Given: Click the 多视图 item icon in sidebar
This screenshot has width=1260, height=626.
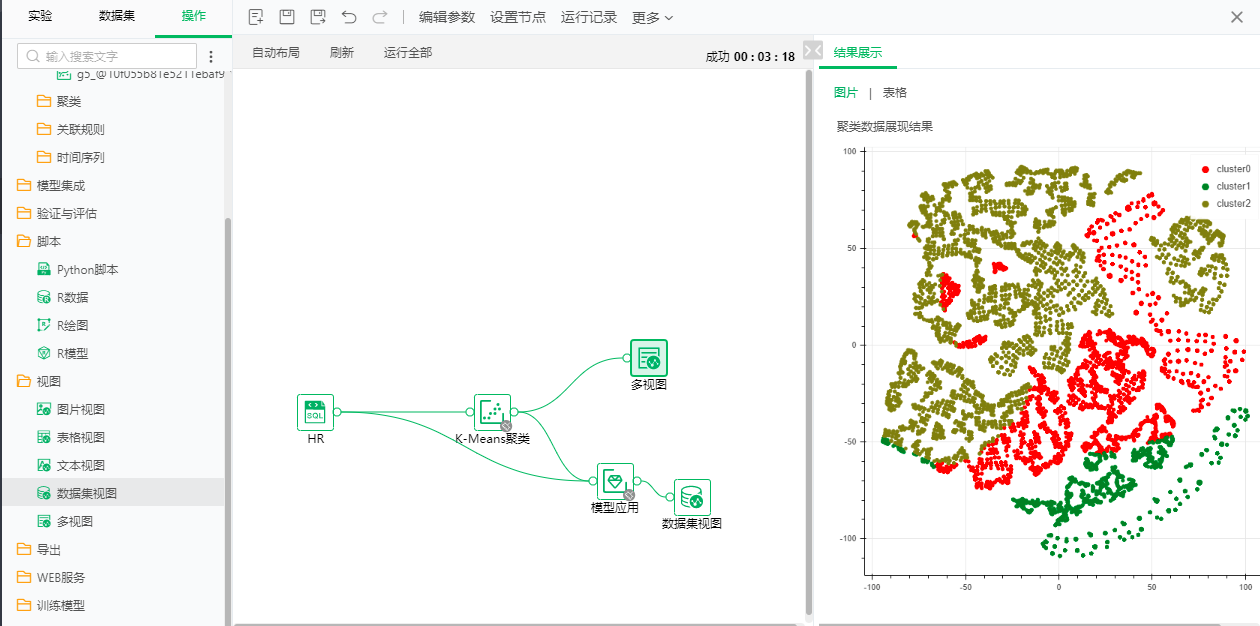Looking at the screenshot, I should tap(44, 522).
